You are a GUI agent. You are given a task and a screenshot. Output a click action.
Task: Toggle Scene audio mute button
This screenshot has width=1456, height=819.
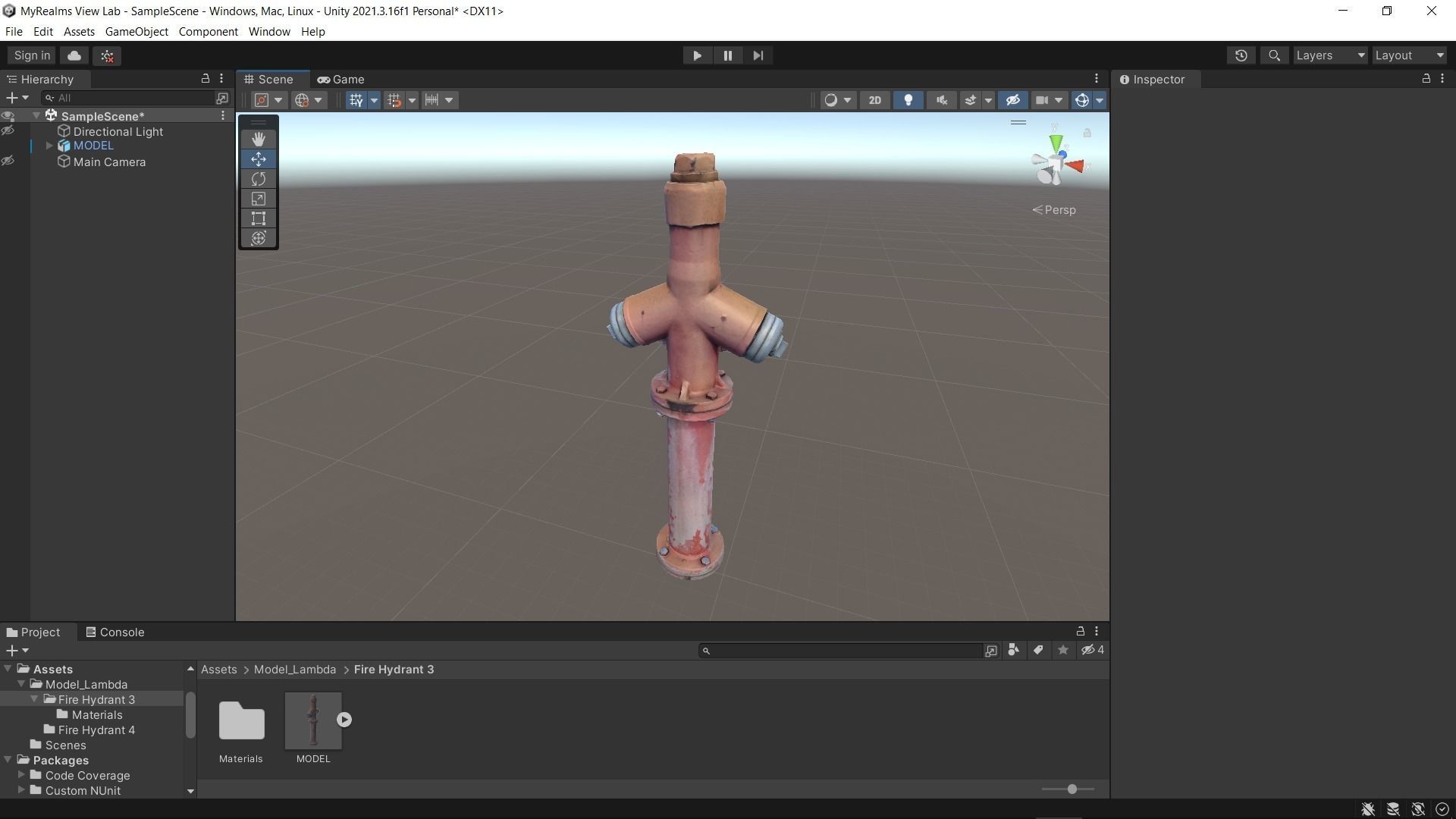pos(941,100)
